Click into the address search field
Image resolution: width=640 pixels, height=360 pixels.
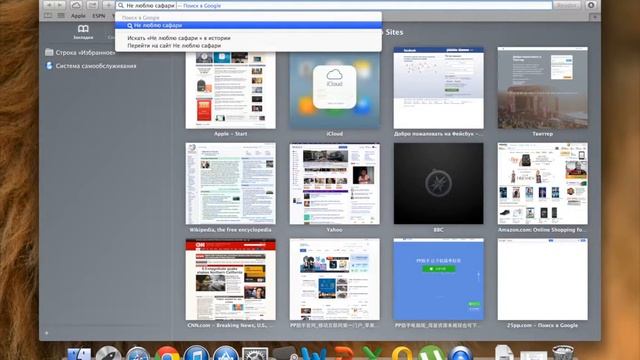[x=334, y=6]
